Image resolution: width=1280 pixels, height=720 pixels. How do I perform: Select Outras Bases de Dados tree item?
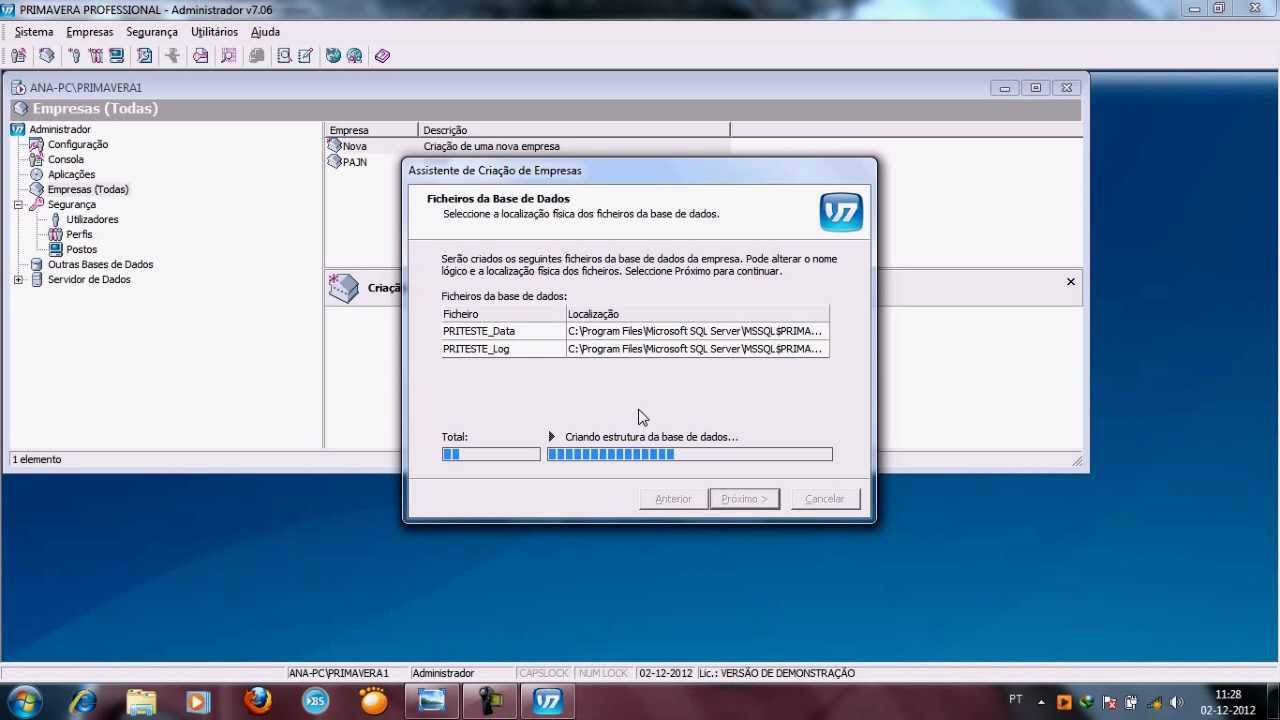[100, 264]
